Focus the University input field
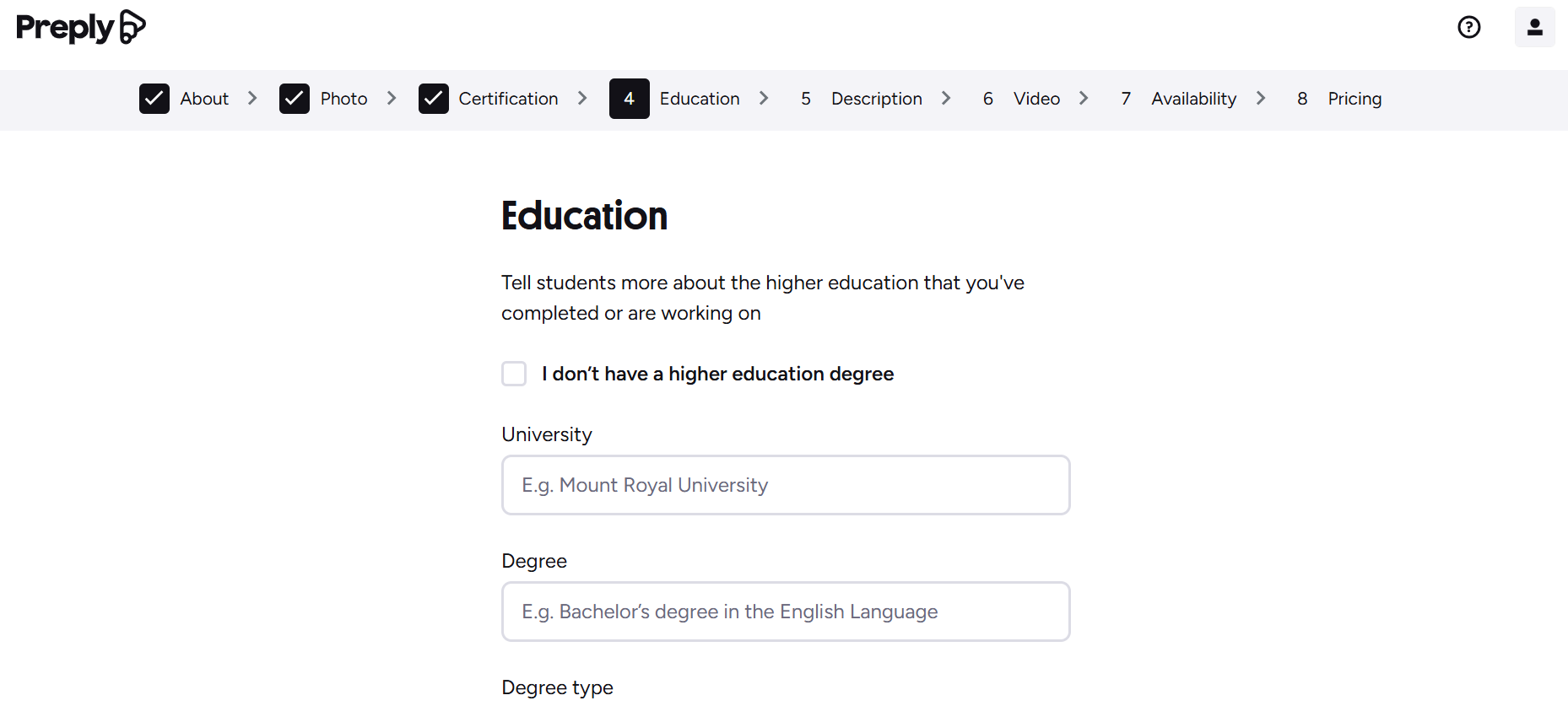 click(x=786, y=485)
